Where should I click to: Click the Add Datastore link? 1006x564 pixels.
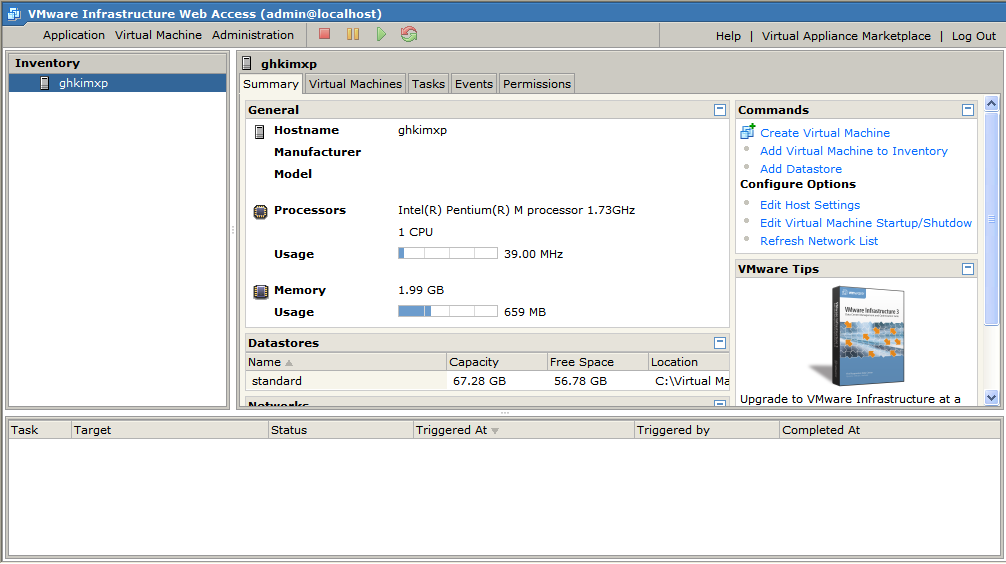click(x=801, y=169)
